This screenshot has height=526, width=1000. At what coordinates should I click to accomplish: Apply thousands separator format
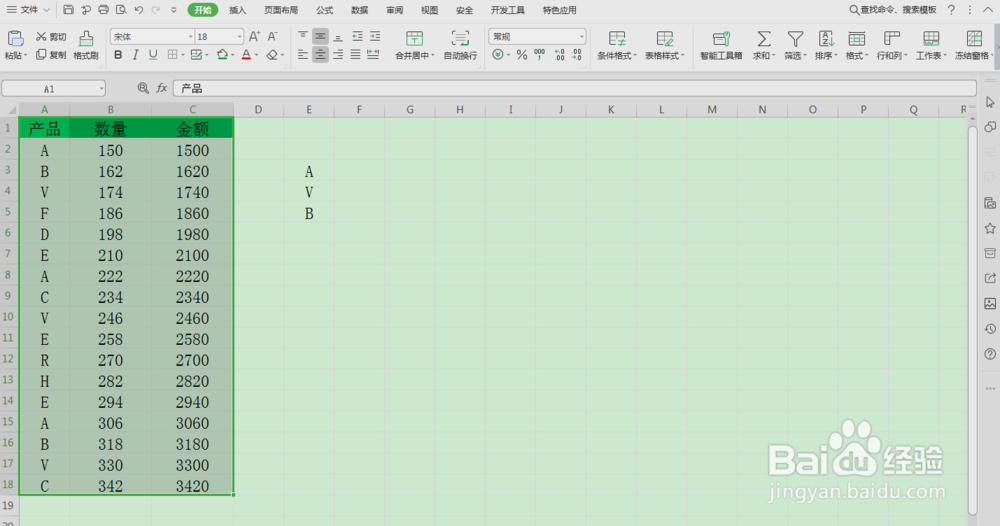[x=540, y=55]
